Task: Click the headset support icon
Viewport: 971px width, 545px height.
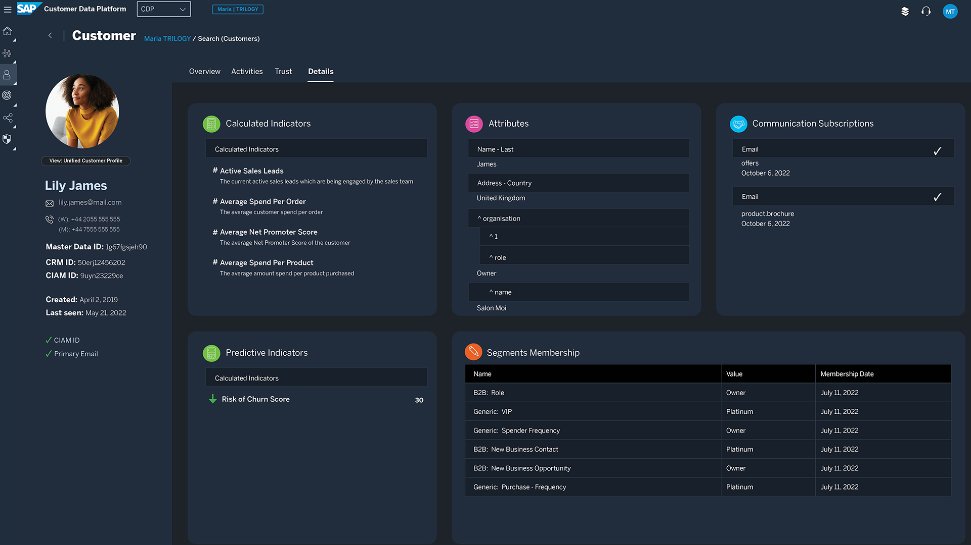Action: 926,10
